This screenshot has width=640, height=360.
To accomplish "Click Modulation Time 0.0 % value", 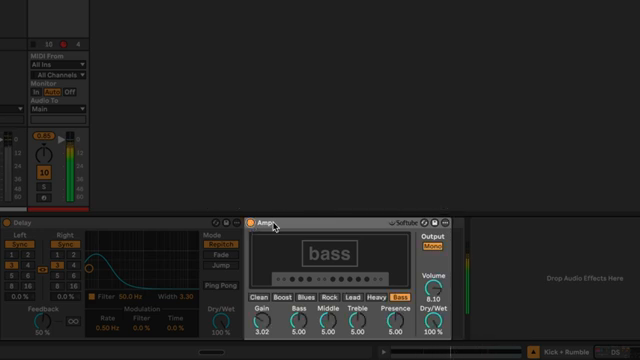I will 175,328.
